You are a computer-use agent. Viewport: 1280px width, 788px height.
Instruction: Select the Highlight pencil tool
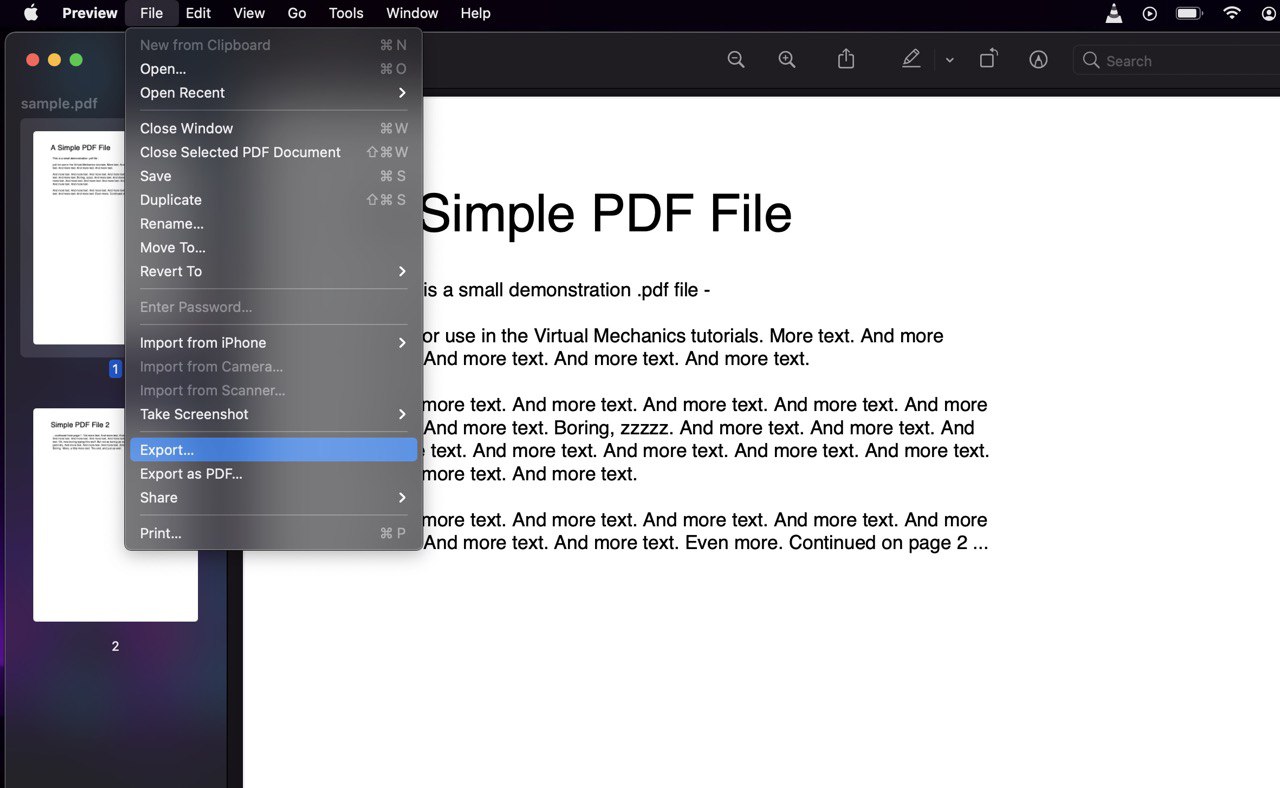tap(911, 59)
